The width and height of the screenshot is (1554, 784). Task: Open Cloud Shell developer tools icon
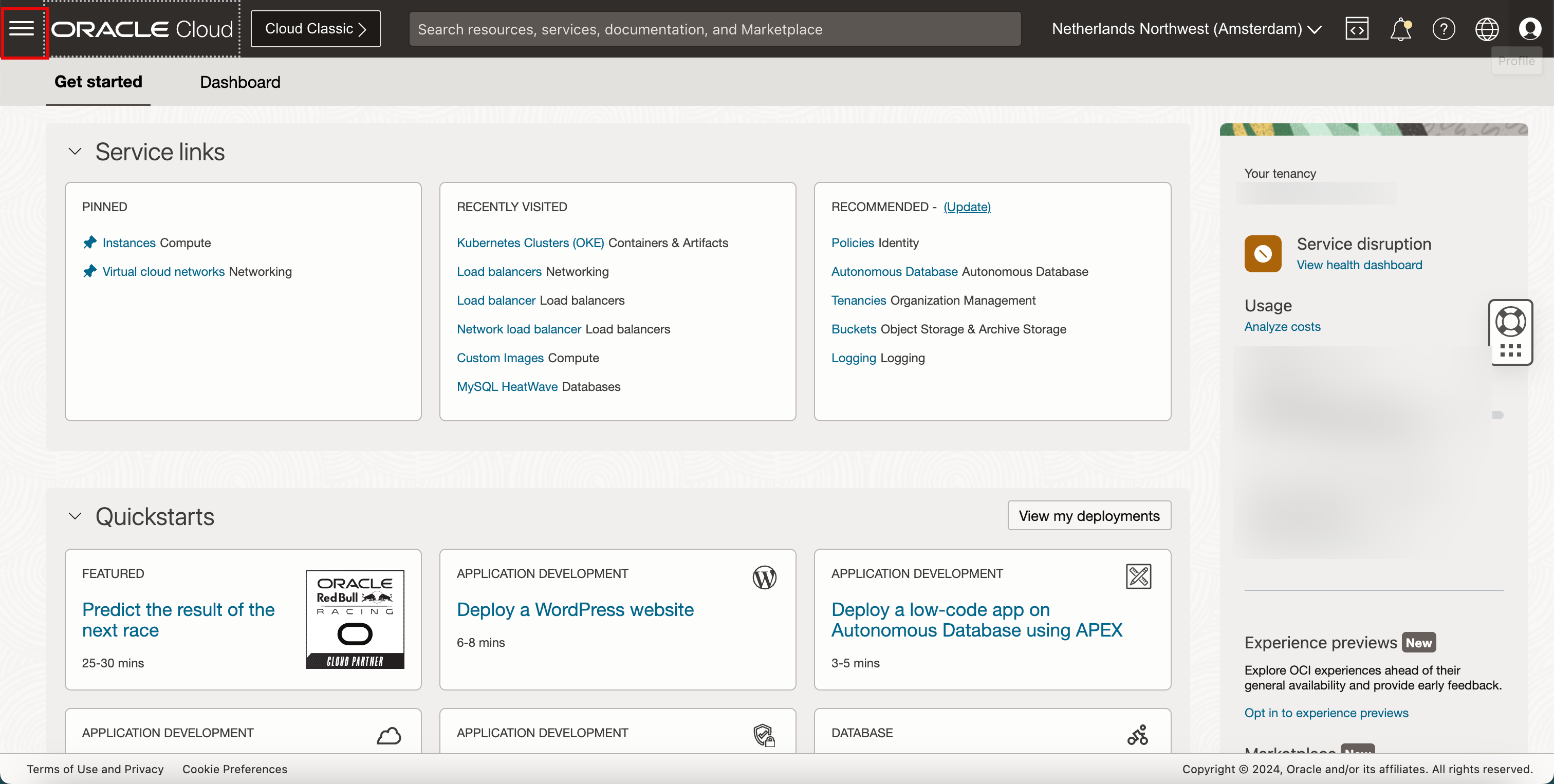[1357, 29]
